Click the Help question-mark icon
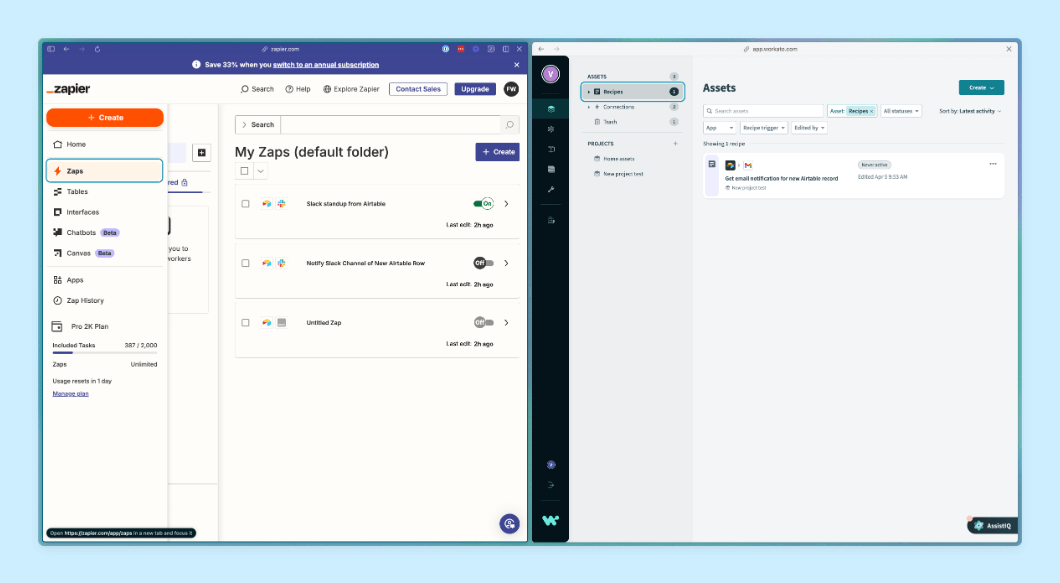Viewport: 1060px width, 583px height. pyautogui.click(x=289, y=89)
